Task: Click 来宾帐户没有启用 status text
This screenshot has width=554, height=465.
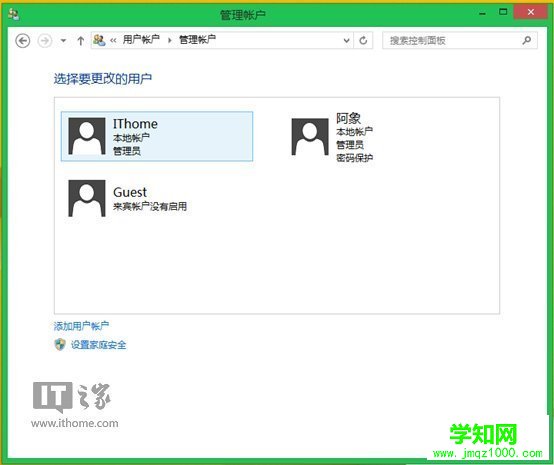Action: (x=150, y=206)
